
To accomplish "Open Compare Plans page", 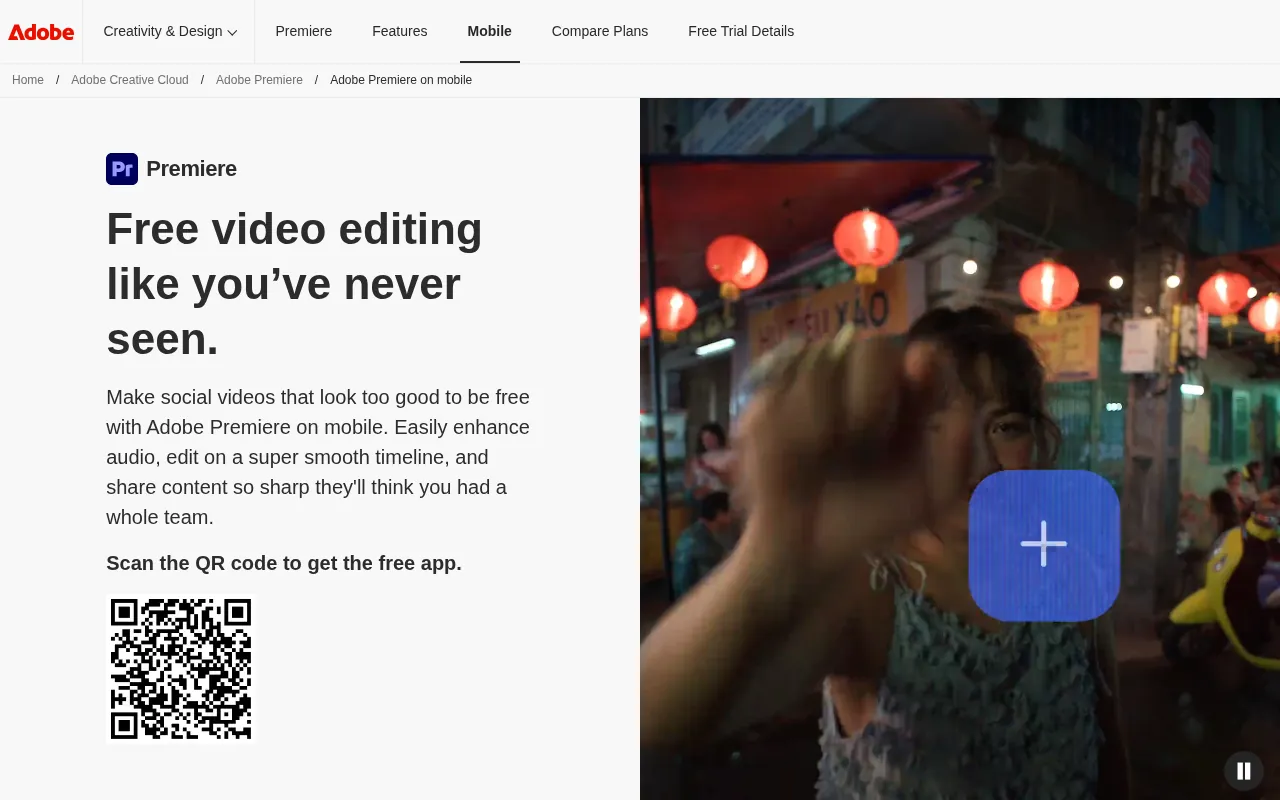I will pyautogui.click(x=600, y=31).
